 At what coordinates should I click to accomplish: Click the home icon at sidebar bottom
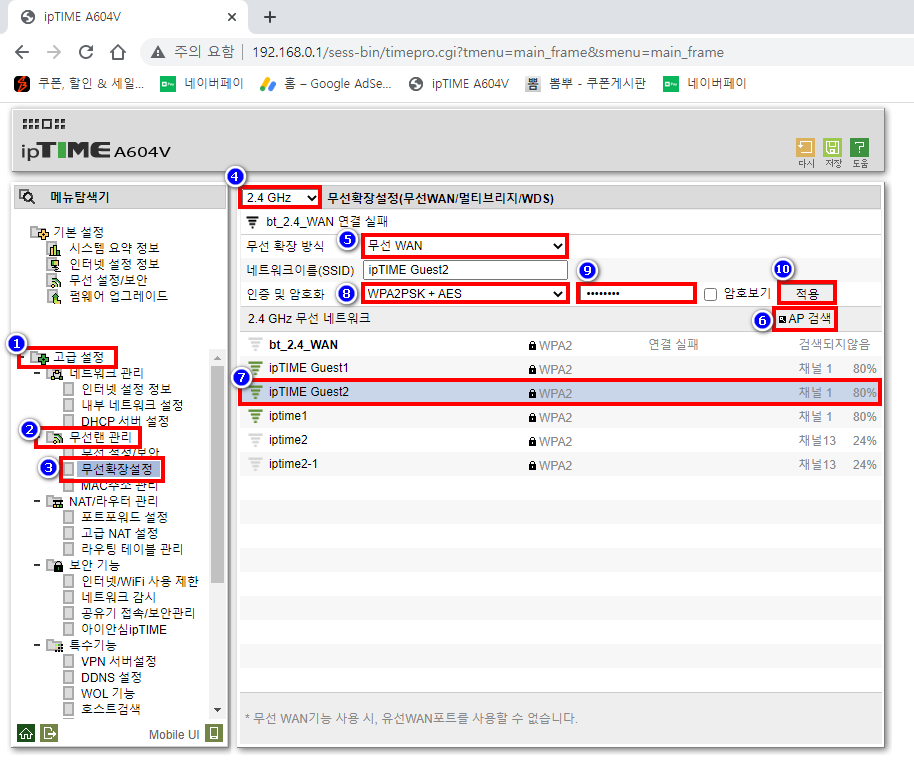[26, 733]
